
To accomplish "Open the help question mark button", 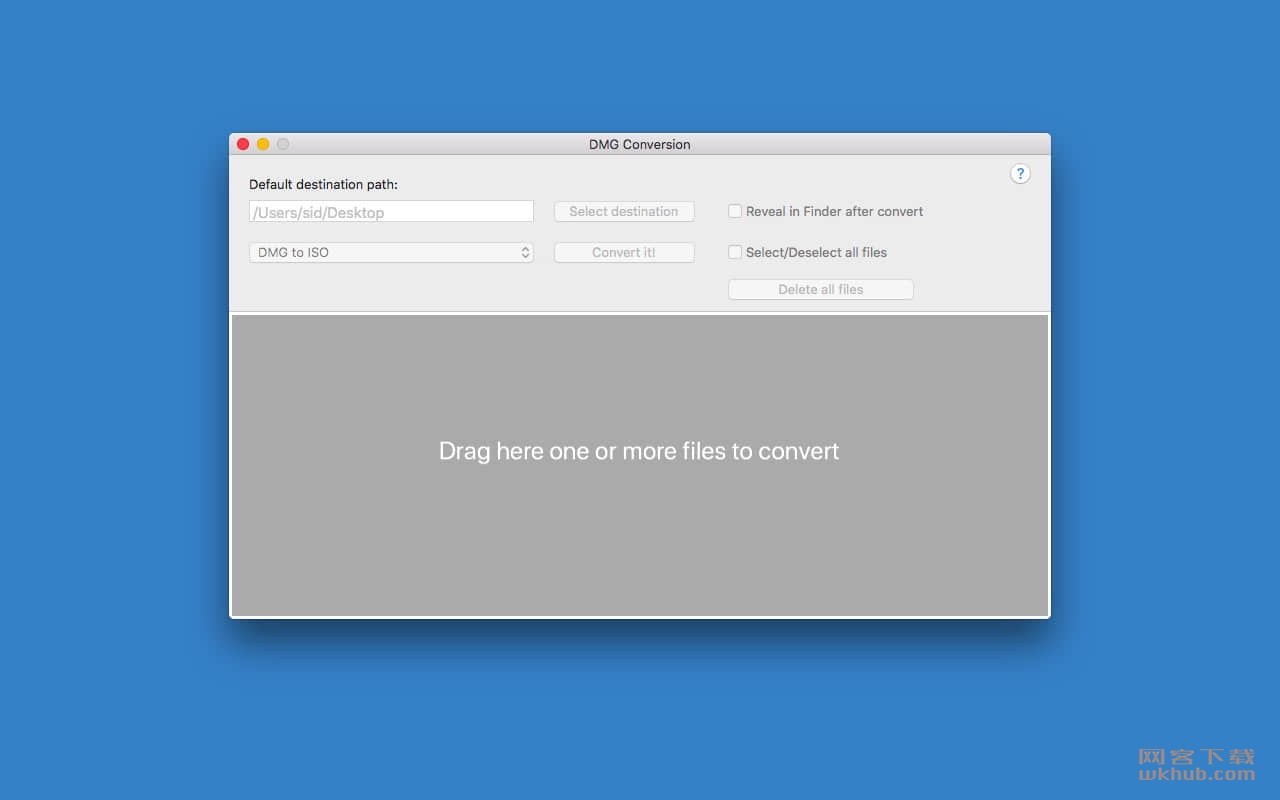I will click(x=1020, y=174).
